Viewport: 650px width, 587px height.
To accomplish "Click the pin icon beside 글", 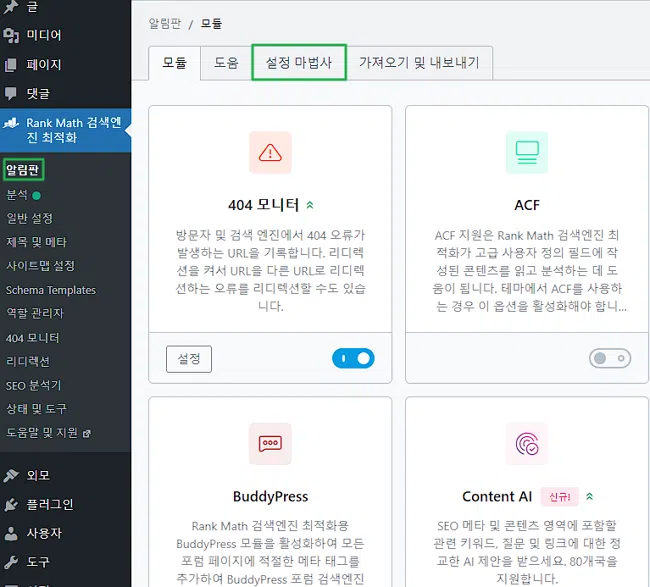I will click(x=11, y=7).
